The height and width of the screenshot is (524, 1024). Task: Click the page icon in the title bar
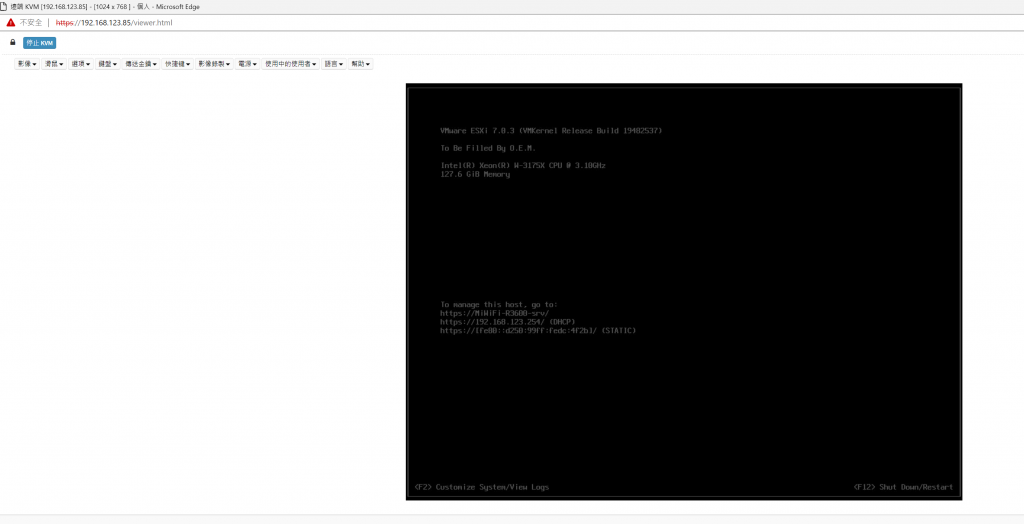click(x=4, y=7)
